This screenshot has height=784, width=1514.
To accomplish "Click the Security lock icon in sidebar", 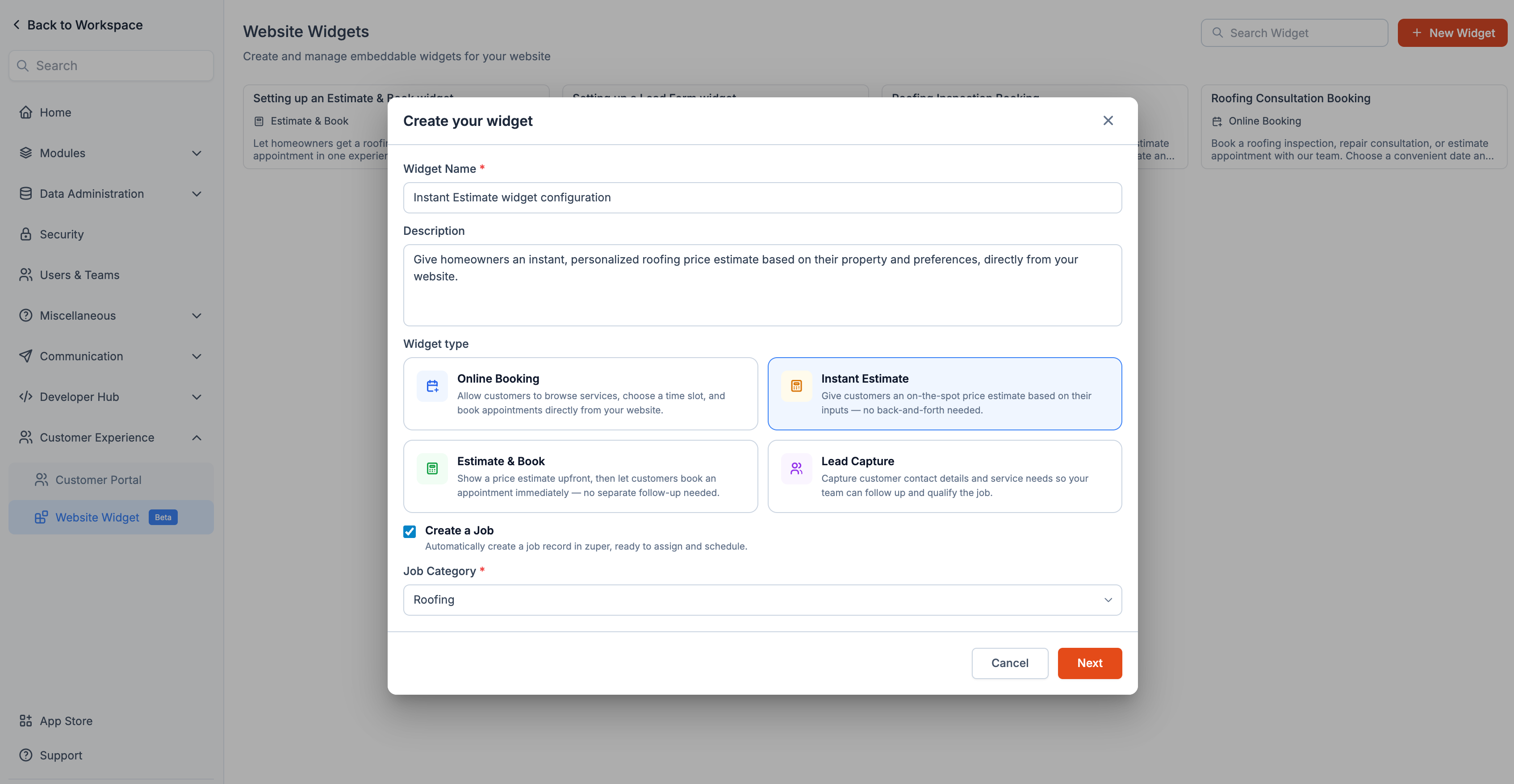I will point(25,234).
